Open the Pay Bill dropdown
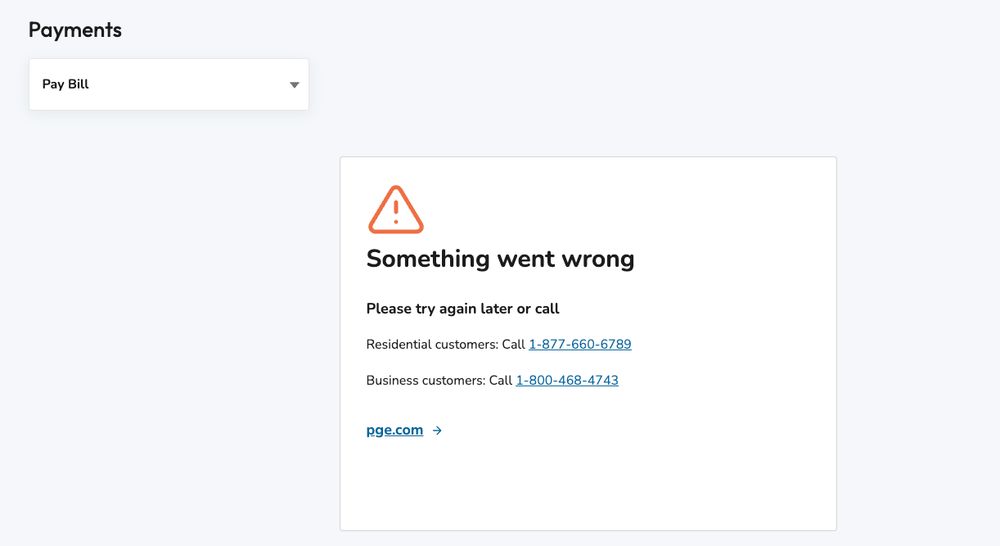The height and width of the screenshot is (546, 1000). tap(168, 85)
